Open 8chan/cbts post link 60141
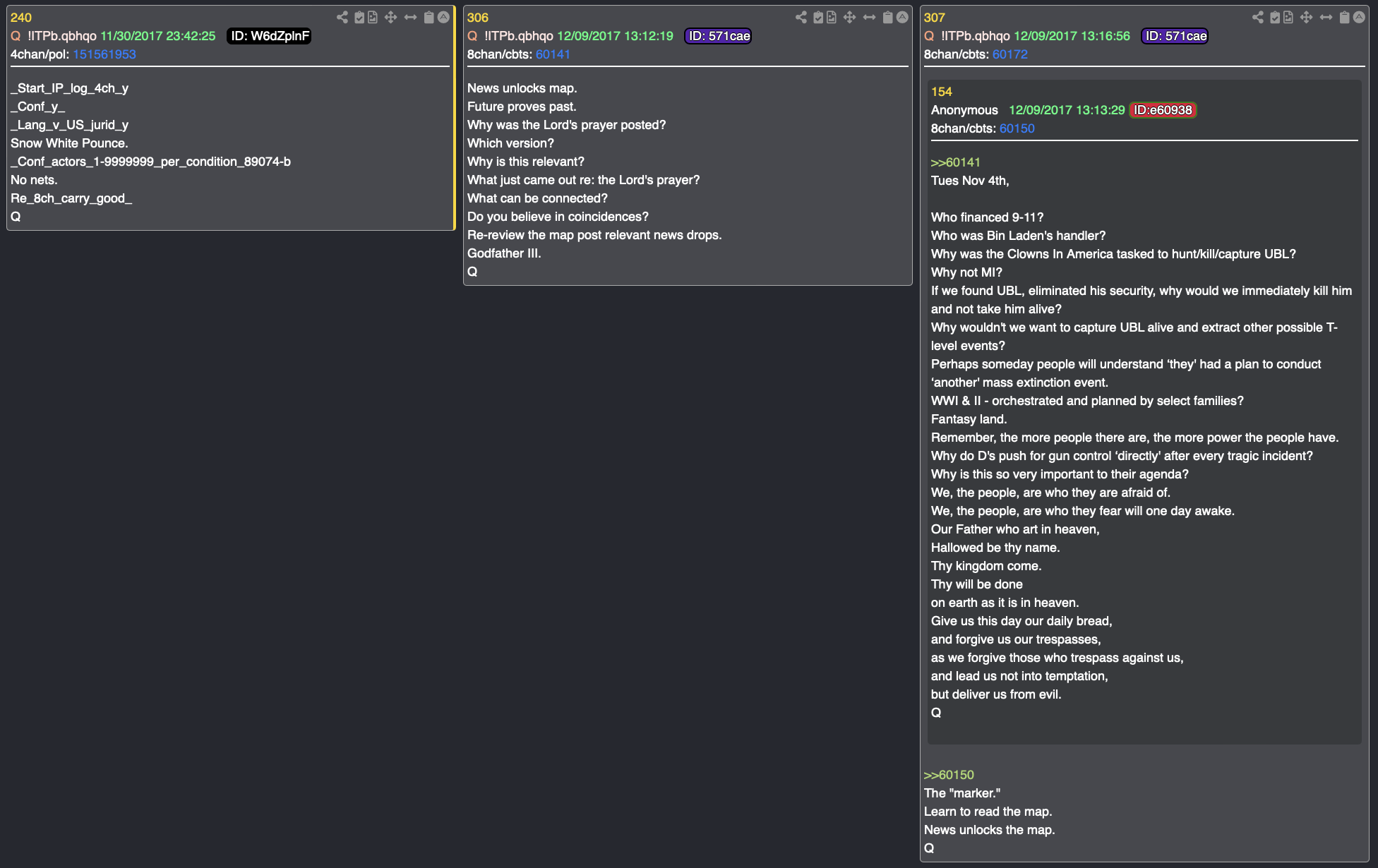 (x=553, y=54)
